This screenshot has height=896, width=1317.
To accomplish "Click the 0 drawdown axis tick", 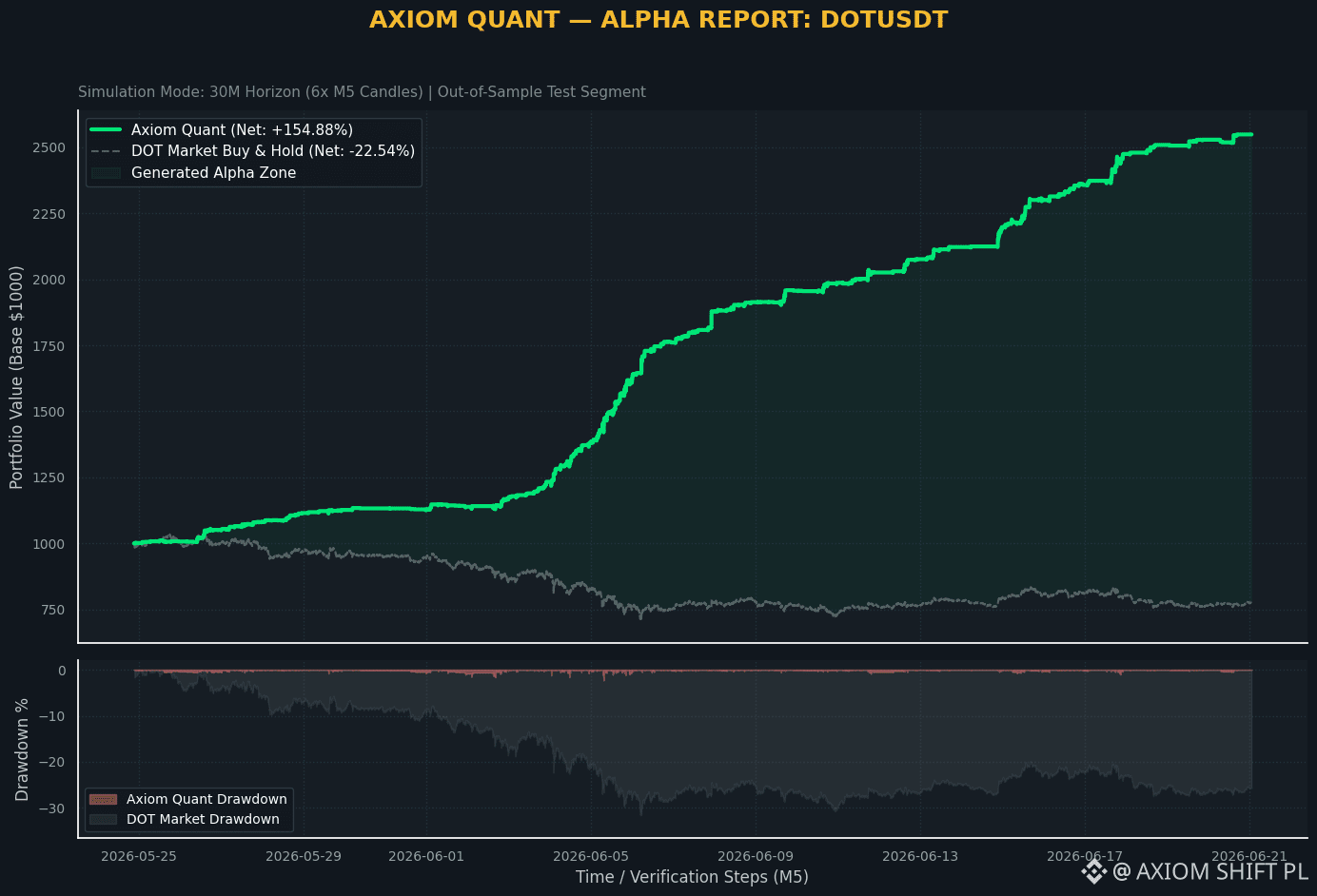I will pyautogui.click(x=62, y=672).
